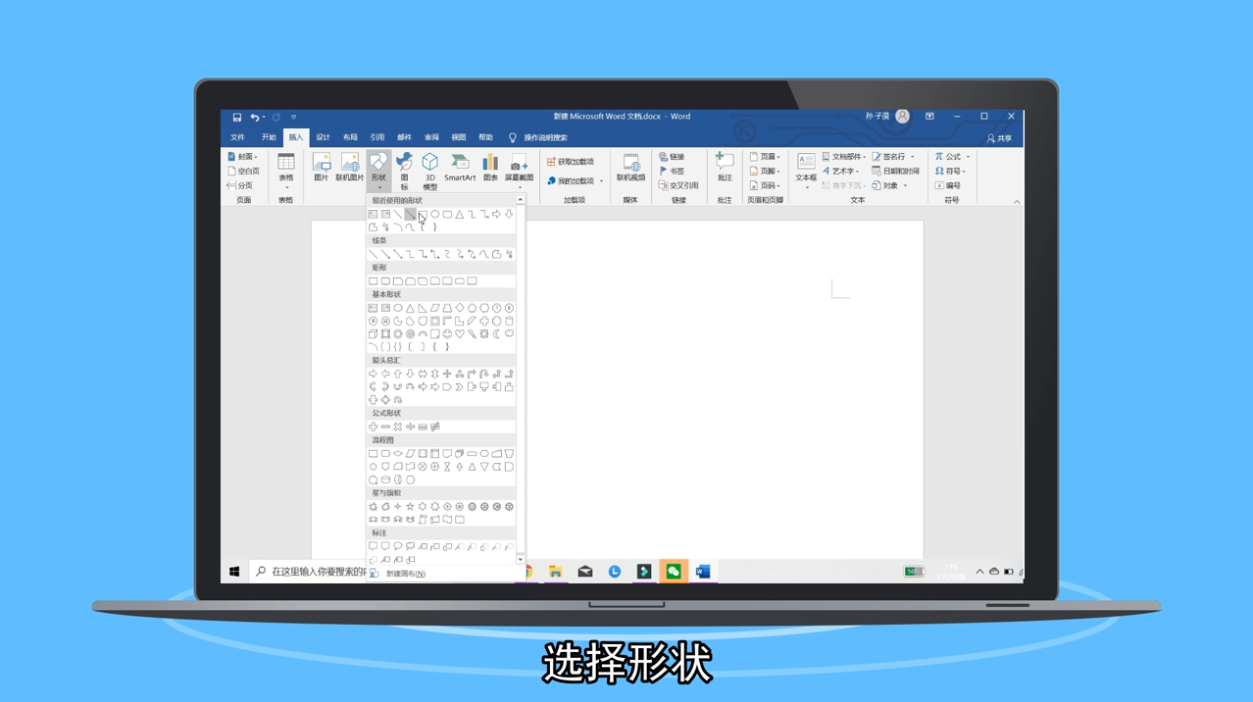Open the 屏幕截图 screenshot dropdown
Image resolution: width=1253 pixels, height=702 pixels.
[x=518, y=171]
